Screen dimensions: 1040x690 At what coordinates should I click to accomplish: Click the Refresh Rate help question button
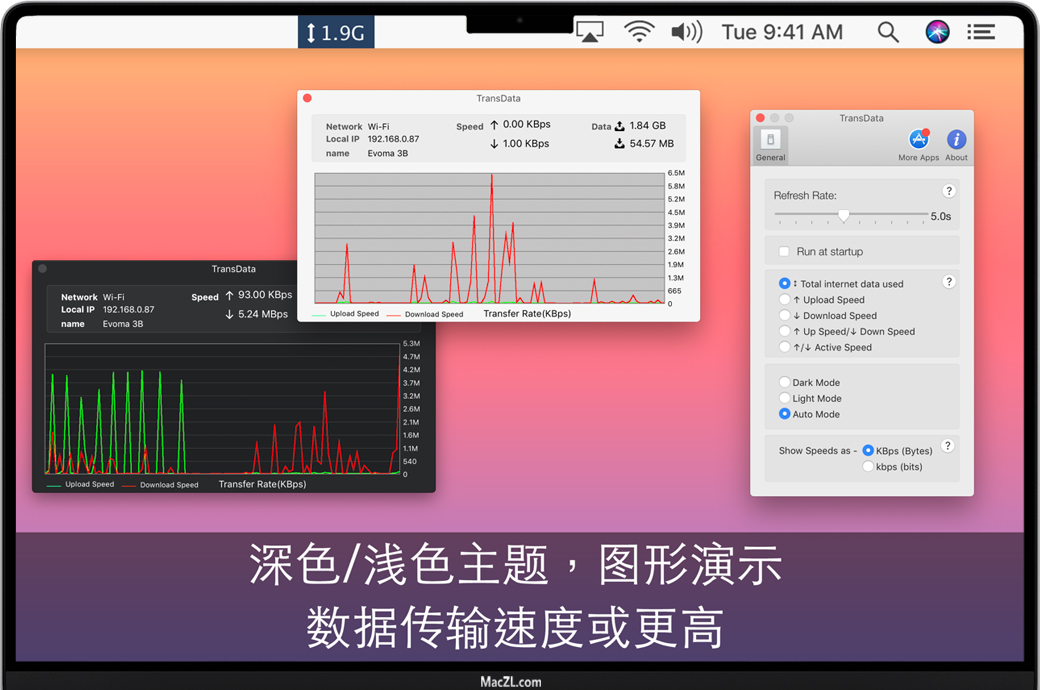tap(949, 191)
